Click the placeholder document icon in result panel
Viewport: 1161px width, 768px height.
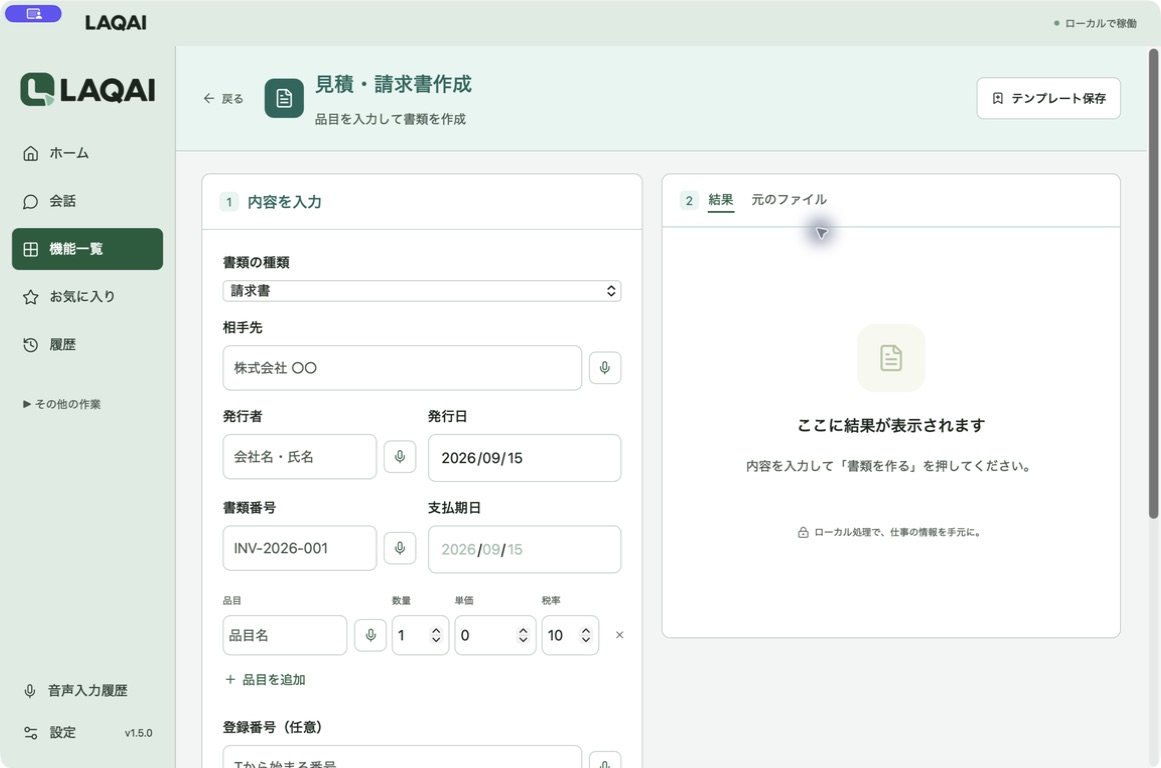coord(891,358)
